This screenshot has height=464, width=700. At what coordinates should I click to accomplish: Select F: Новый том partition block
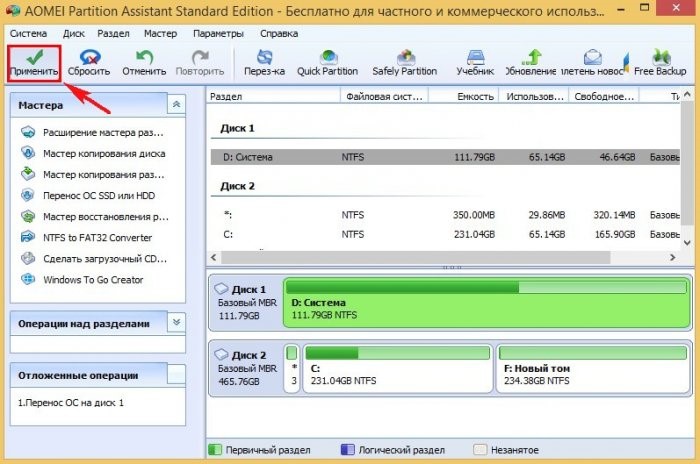pyautogui.click(x=593, y=368)
